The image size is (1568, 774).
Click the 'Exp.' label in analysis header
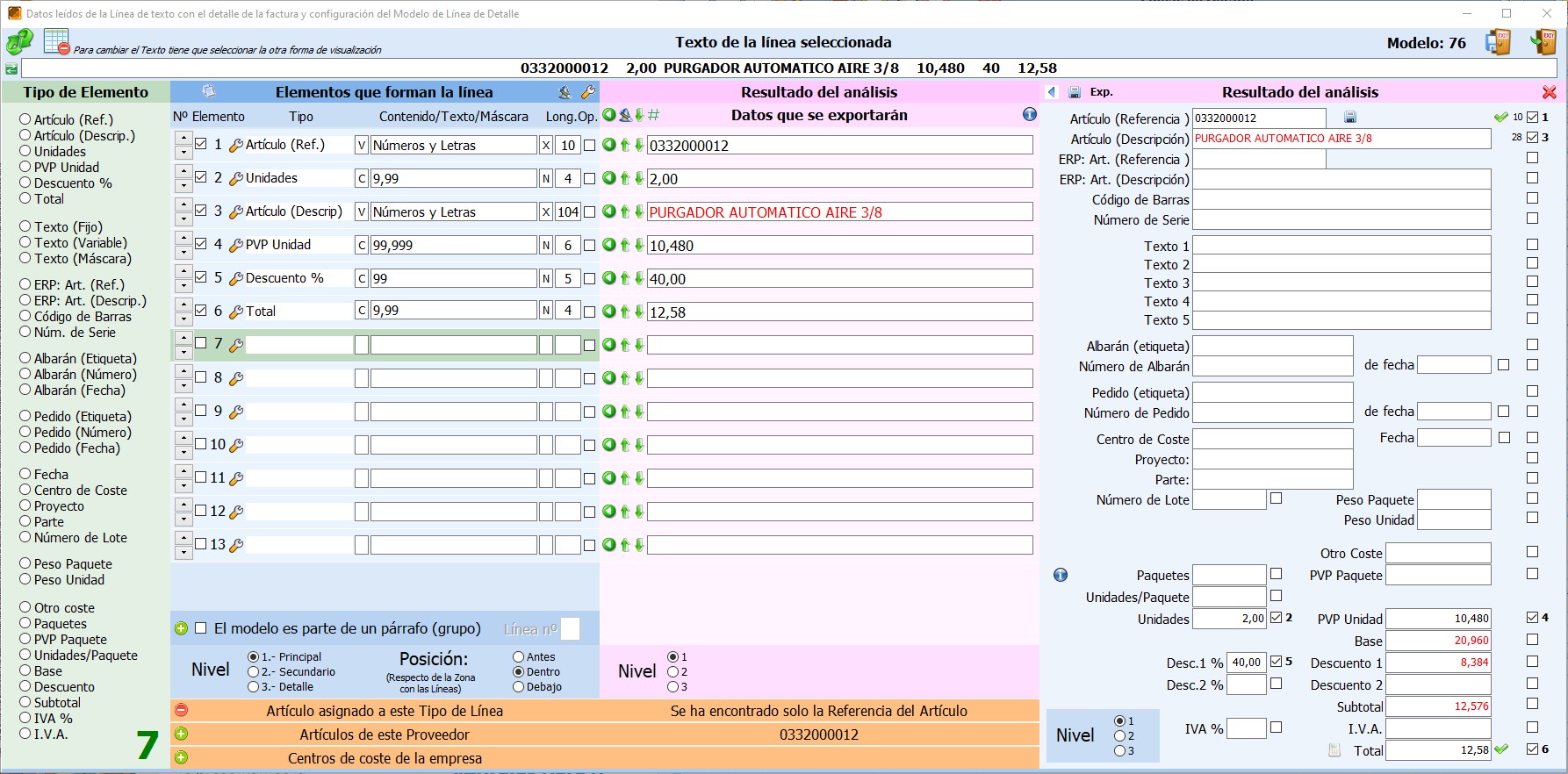[x=1101, y=92]
